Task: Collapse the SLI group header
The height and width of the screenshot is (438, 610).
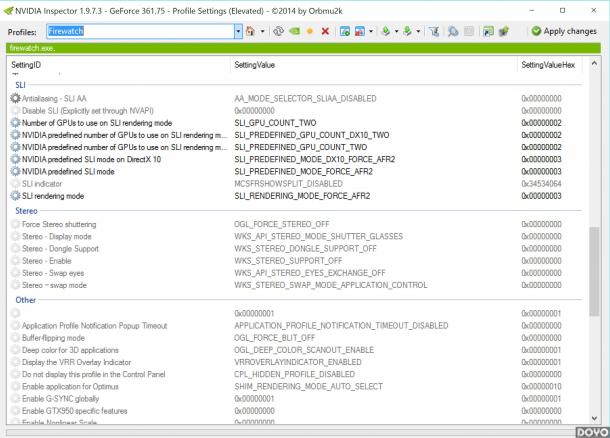Action: coord(20,85)
